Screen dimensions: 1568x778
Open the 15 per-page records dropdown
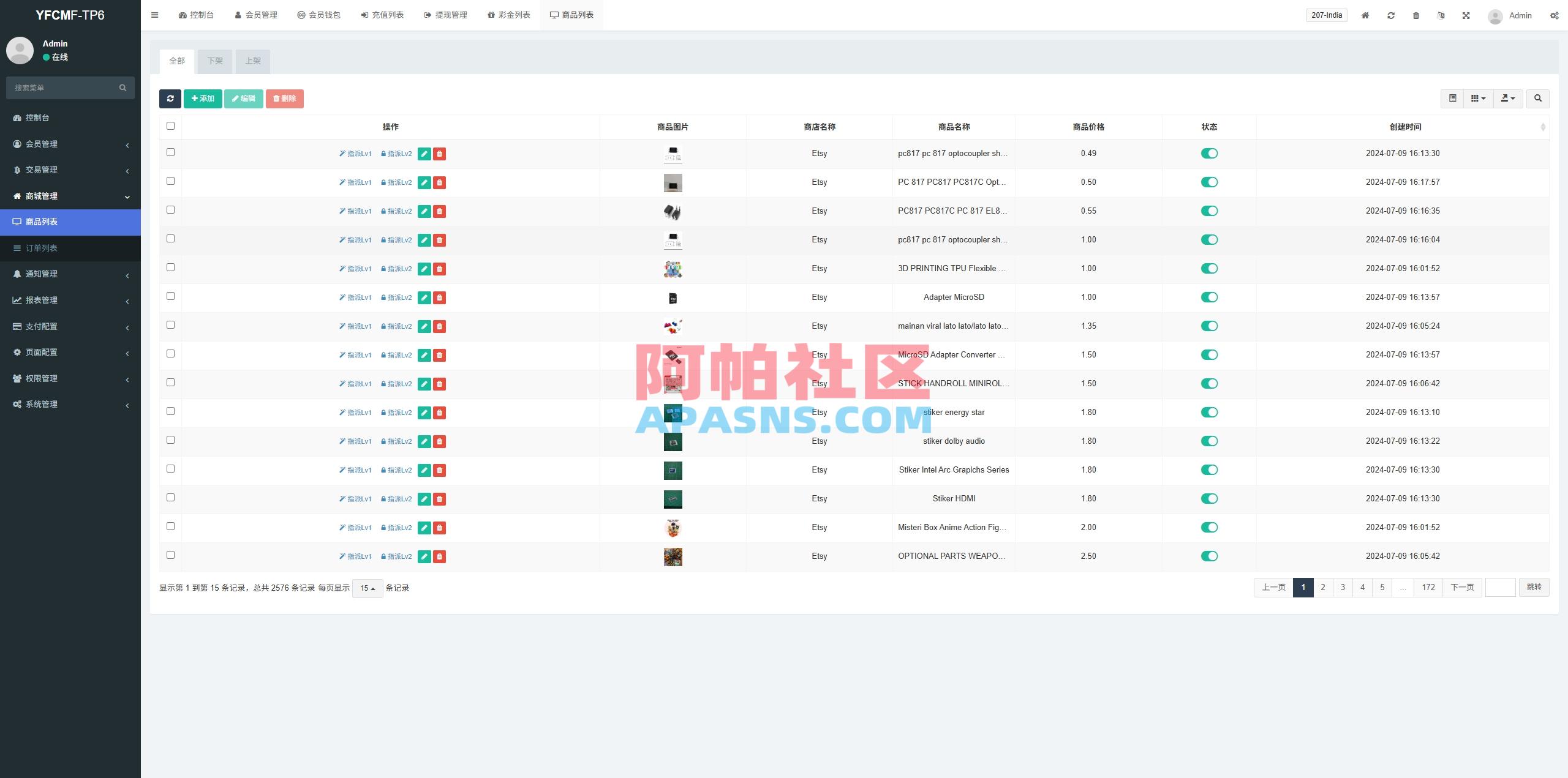(367, 588)
